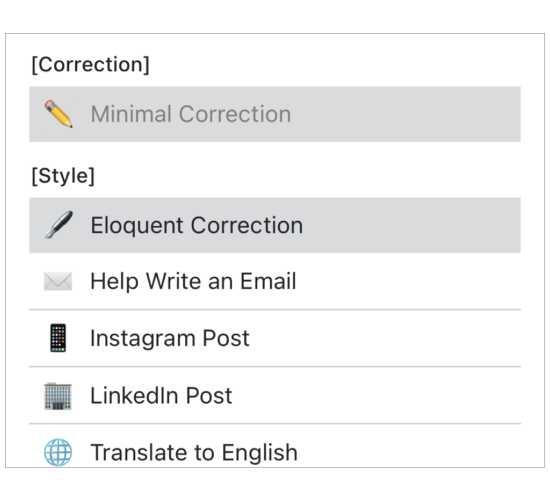Click blank space in Instagram Post row
The width and height of the screenshot is (550, 500).
pyautogui.click(x=386, y=338)
